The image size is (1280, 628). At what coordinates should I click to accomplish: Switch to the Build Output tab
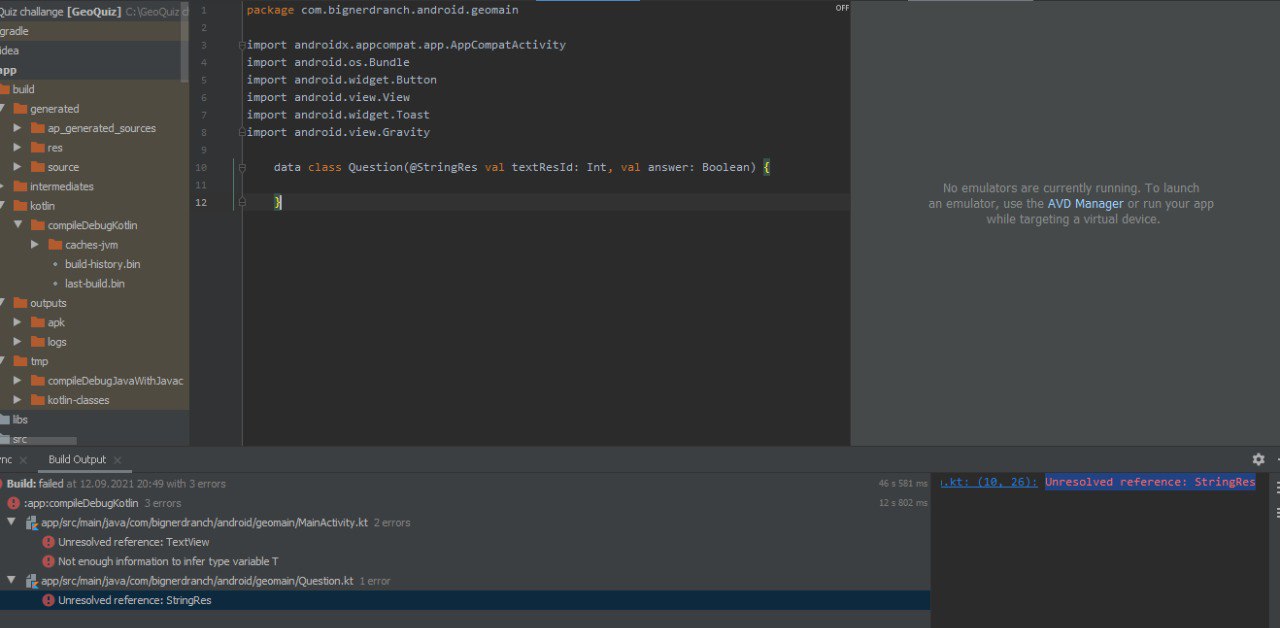(77, 460)
